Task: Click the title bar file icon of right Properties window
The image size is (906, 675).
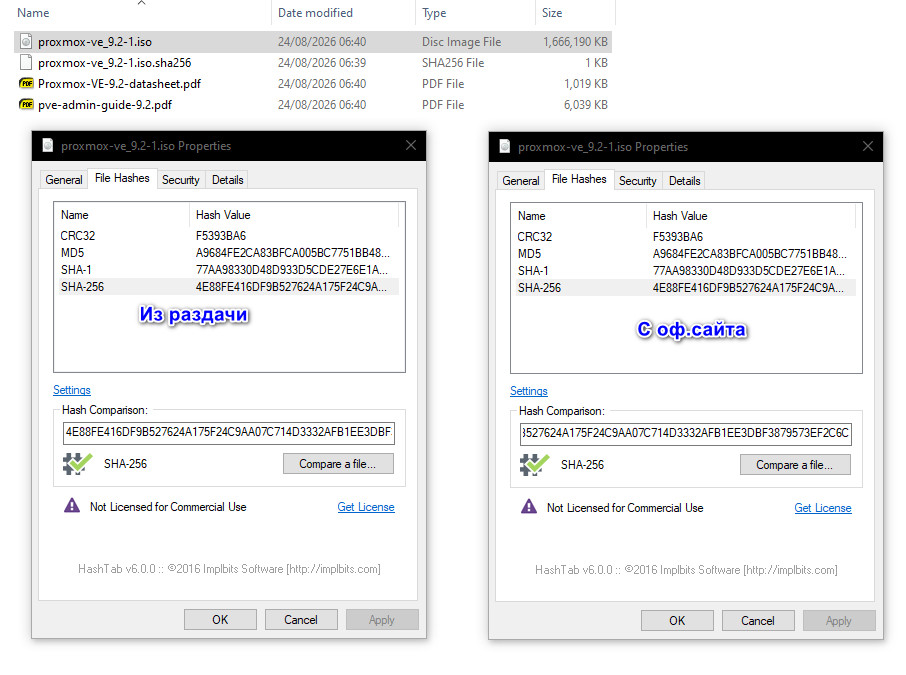Action: click(x=505, y=147)
